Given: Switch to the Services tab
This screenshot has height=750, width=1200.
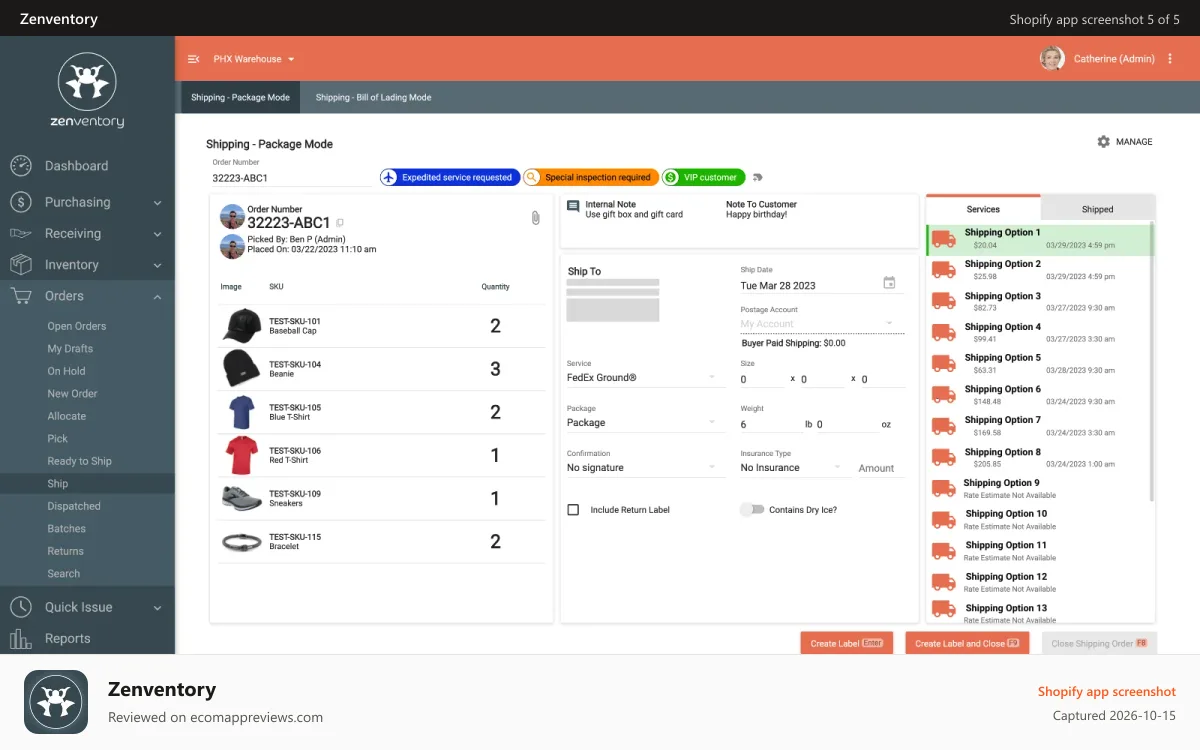Looking at the screenshot, I should (983, 208).
